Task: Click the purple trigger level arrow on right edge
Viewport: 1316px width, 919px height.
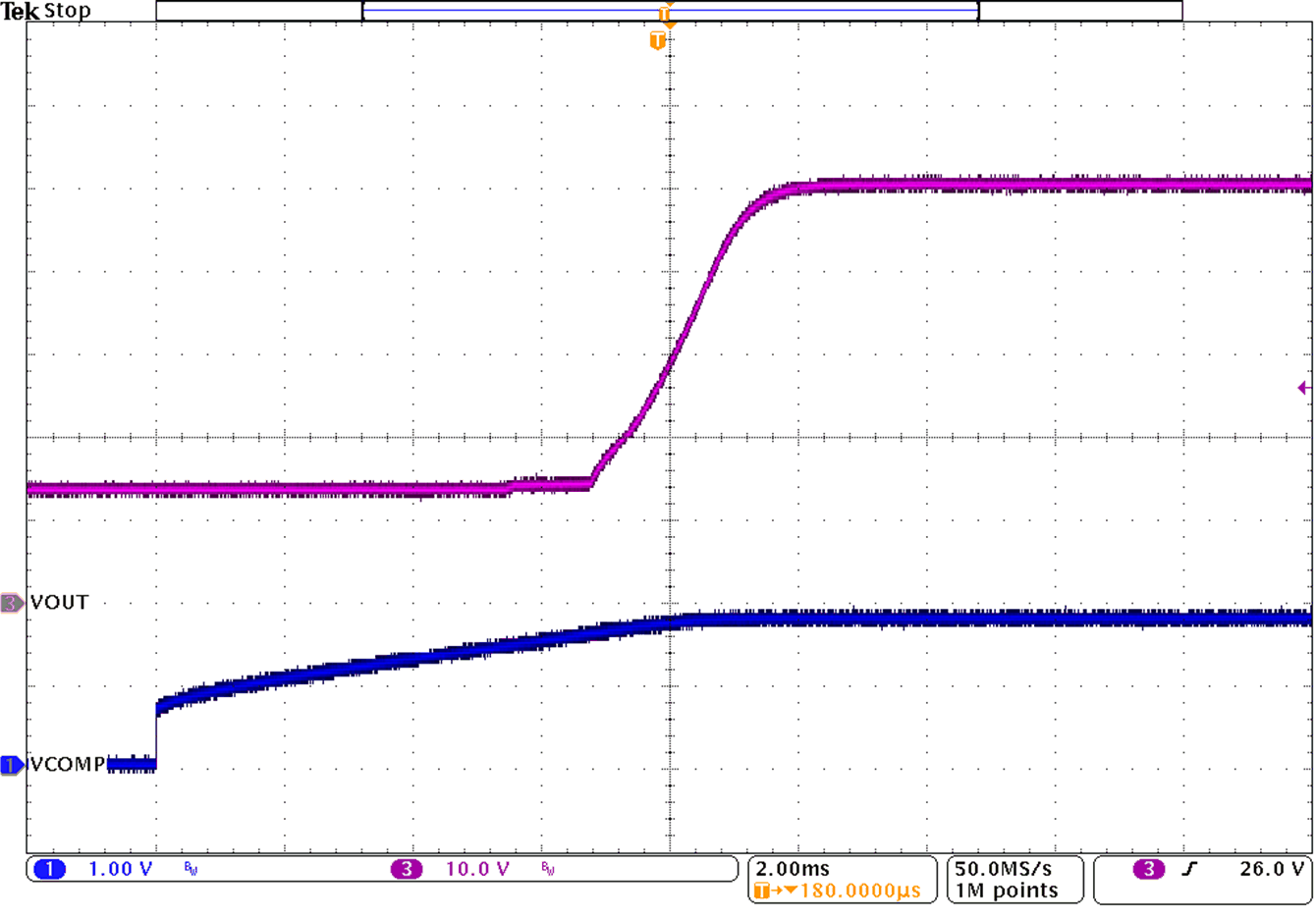Action: tap(1304, 388)
